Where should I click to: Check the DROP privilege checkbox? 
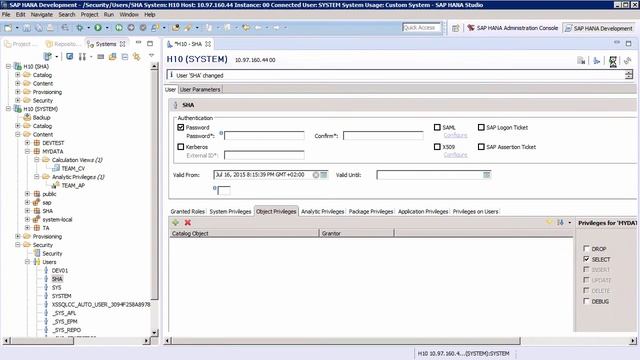[587, 248]
